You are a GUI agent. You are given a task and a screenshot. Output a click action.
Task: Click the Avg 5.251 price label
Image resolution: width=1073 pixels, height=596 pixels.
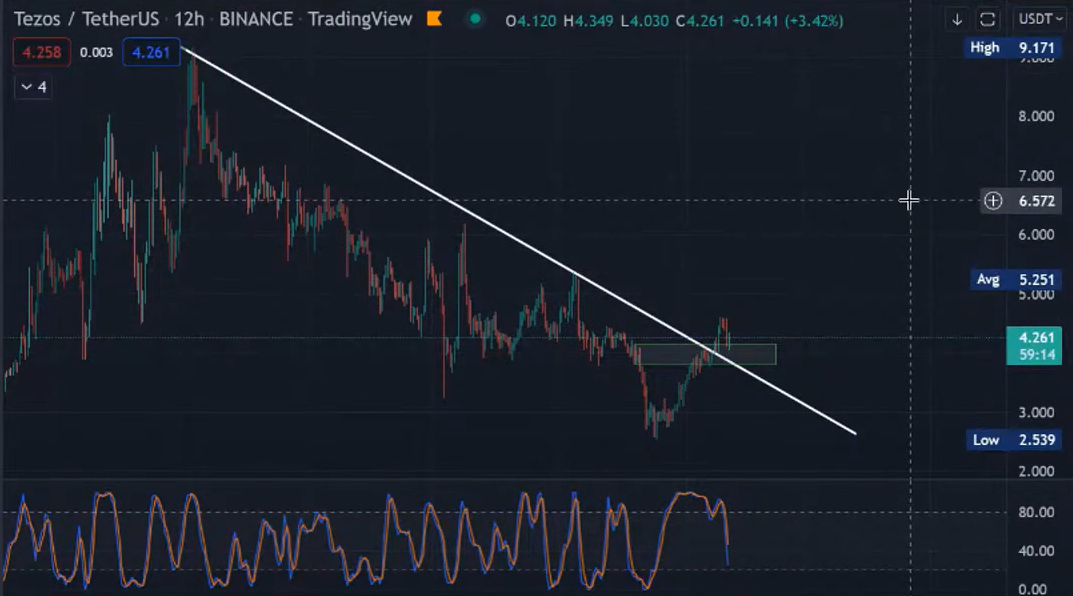pos(1015,280)
